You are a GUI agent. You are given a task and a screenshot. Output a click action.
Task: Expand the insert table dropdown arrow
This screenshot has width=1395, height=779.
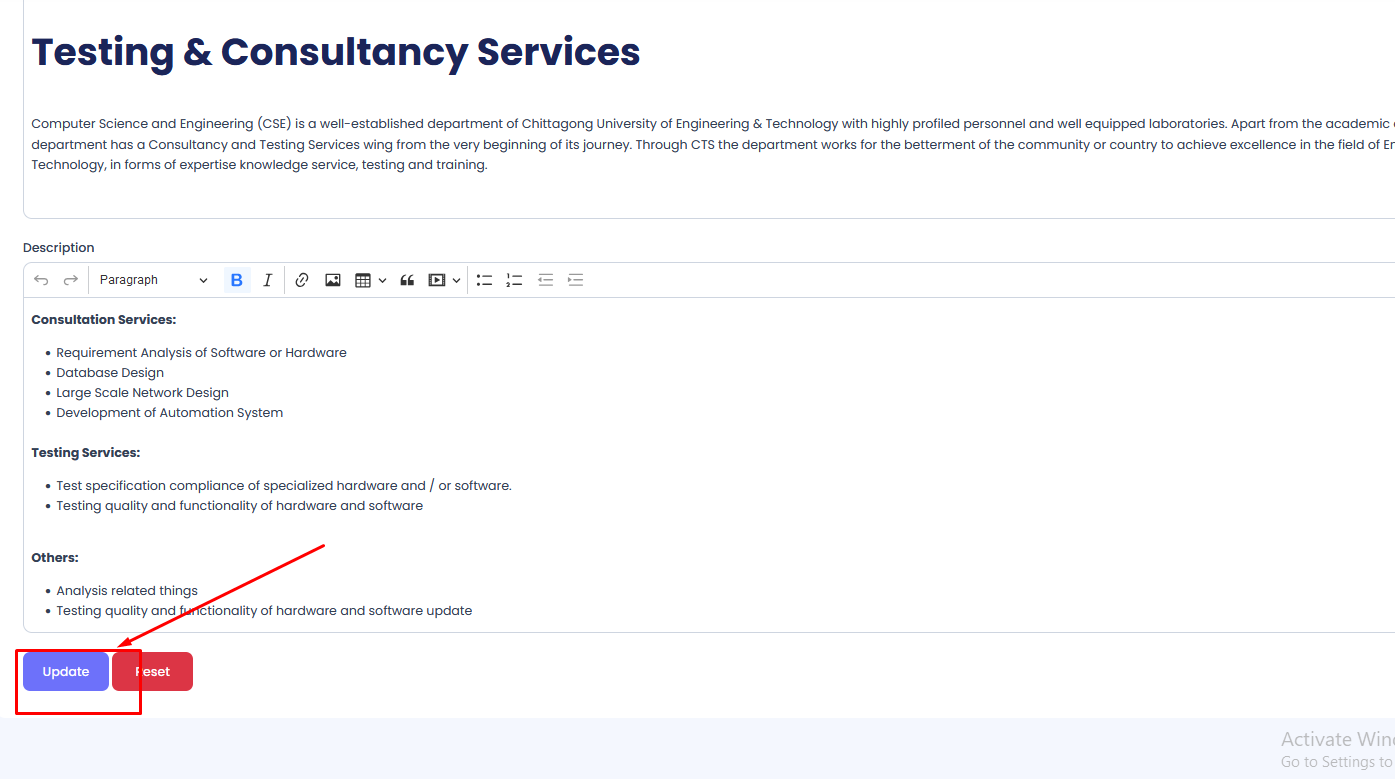(x=383, y=281)
